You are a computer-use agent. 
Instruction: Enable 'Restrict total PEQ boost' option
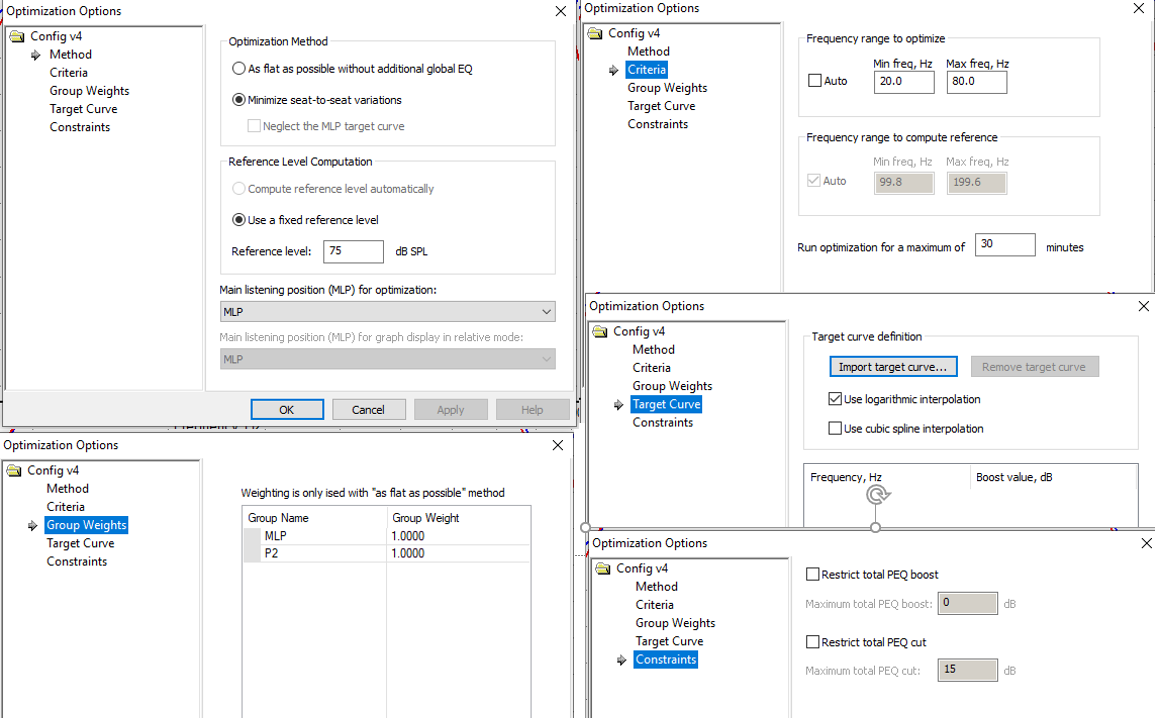(813, 575)
